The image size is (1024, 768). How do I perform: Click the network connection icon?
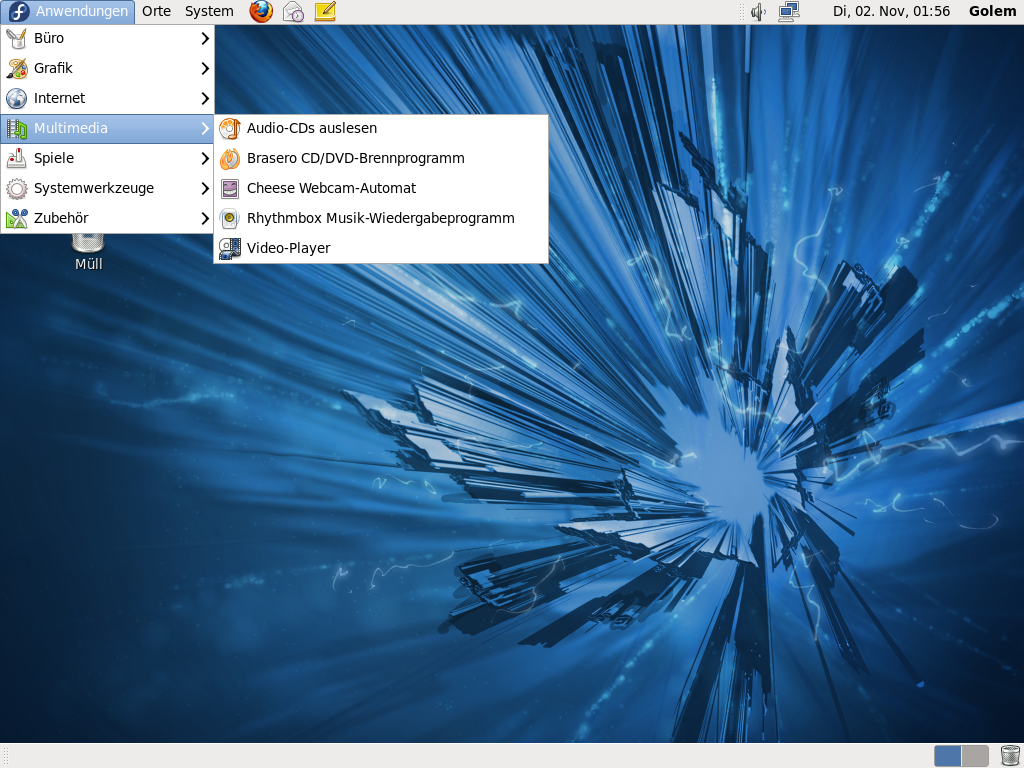789,12
